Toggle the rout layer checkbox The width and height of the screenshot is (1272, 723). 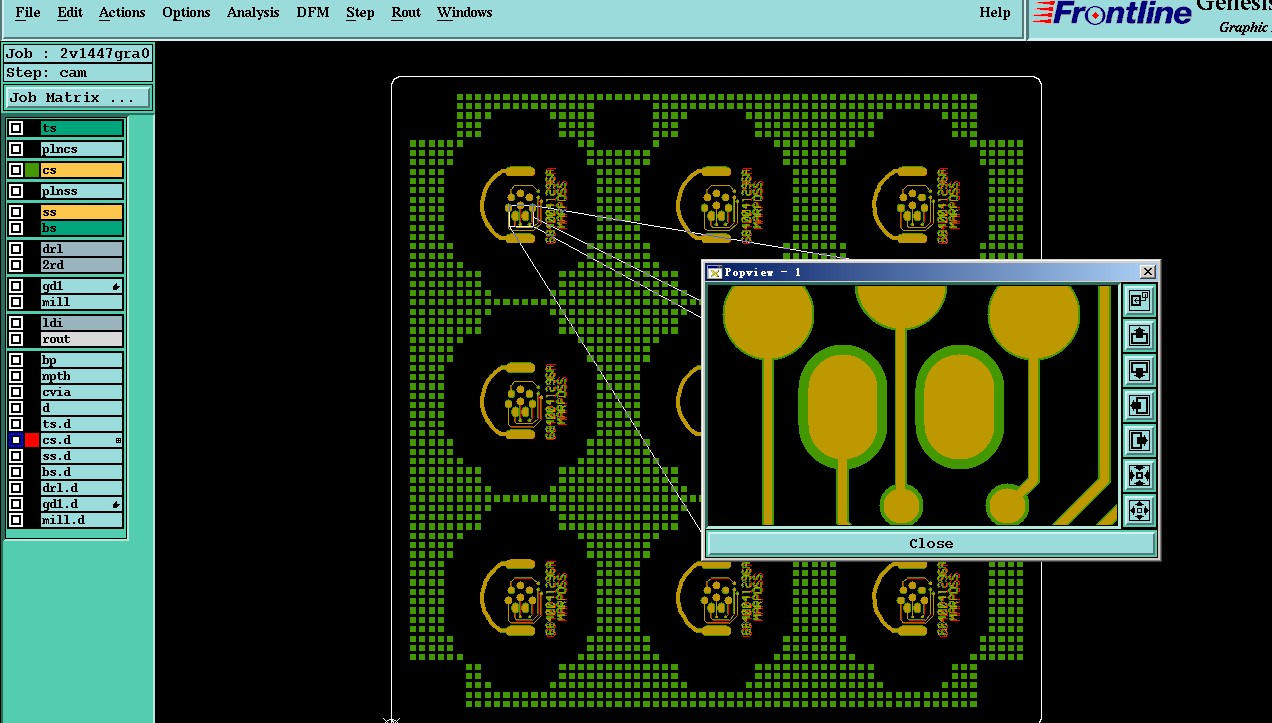tap(16, 339)
